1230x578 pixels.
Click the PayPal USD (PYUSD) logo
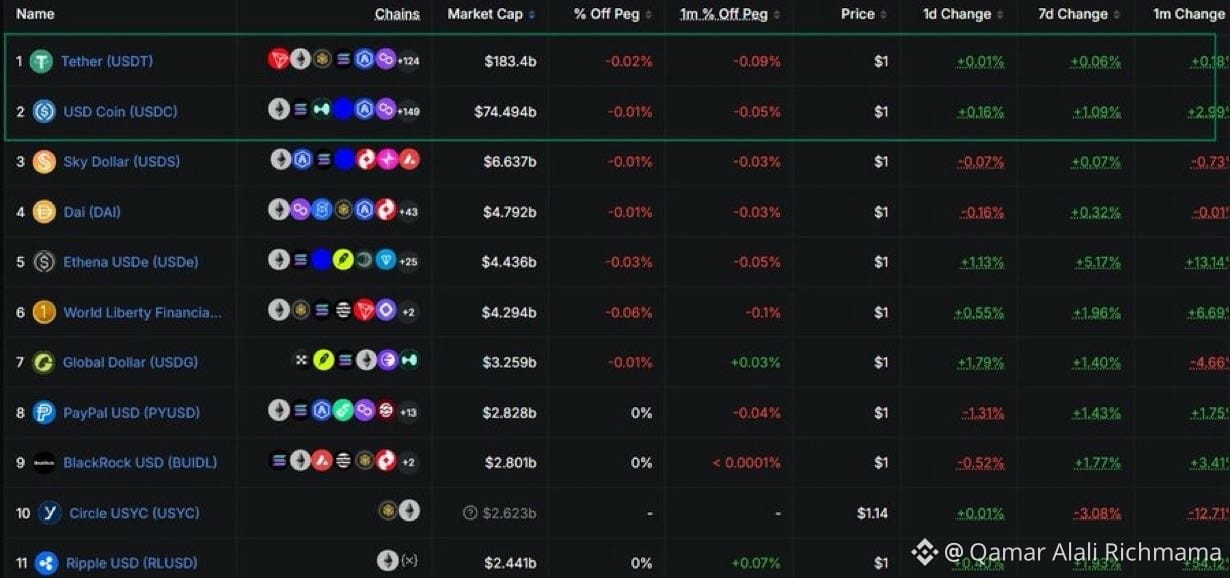pyautogui.click(x=44, y=412)
